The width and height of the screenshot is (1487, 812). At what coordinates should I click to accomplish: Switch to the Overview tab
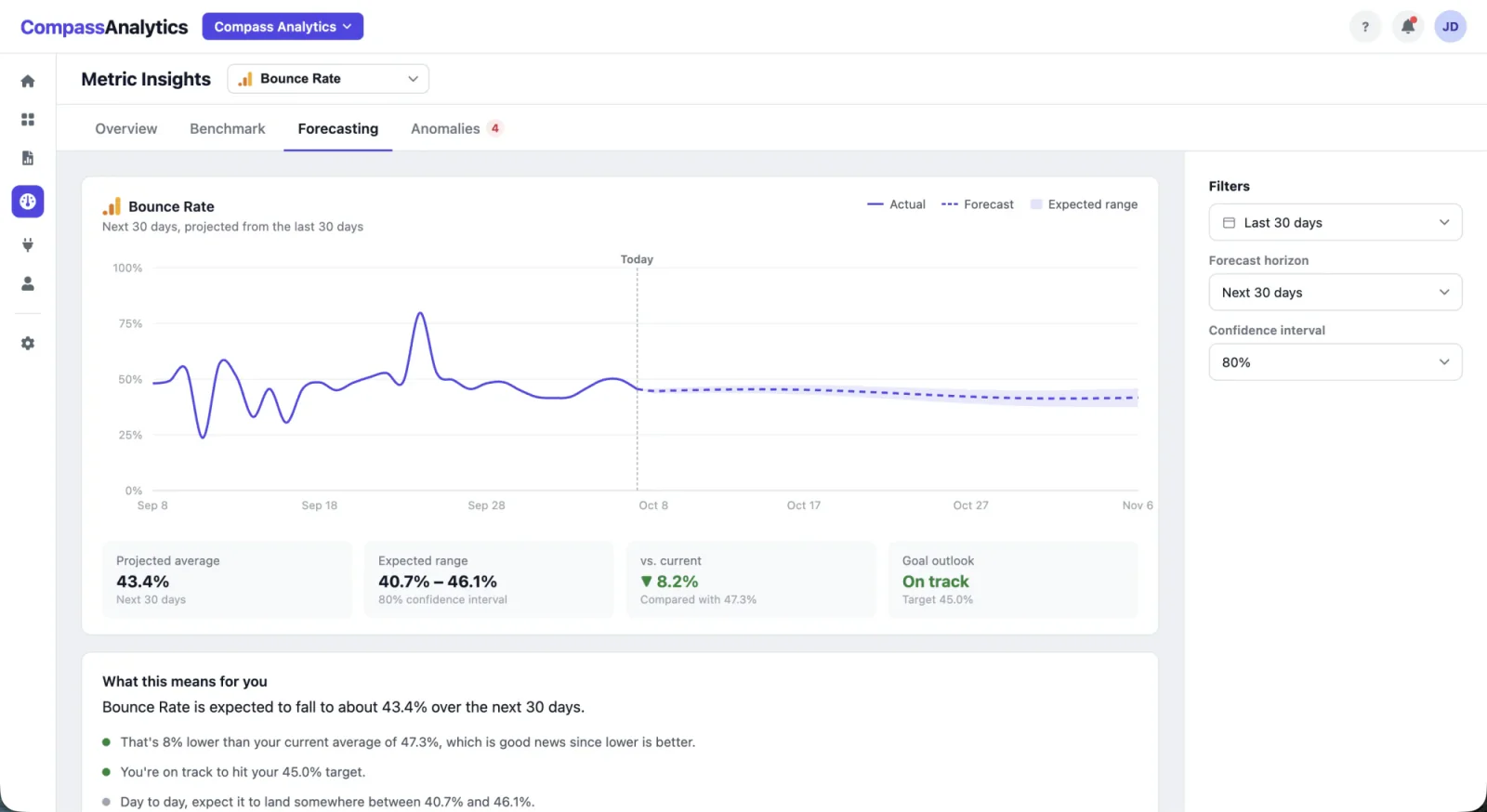tap(126, 129)
